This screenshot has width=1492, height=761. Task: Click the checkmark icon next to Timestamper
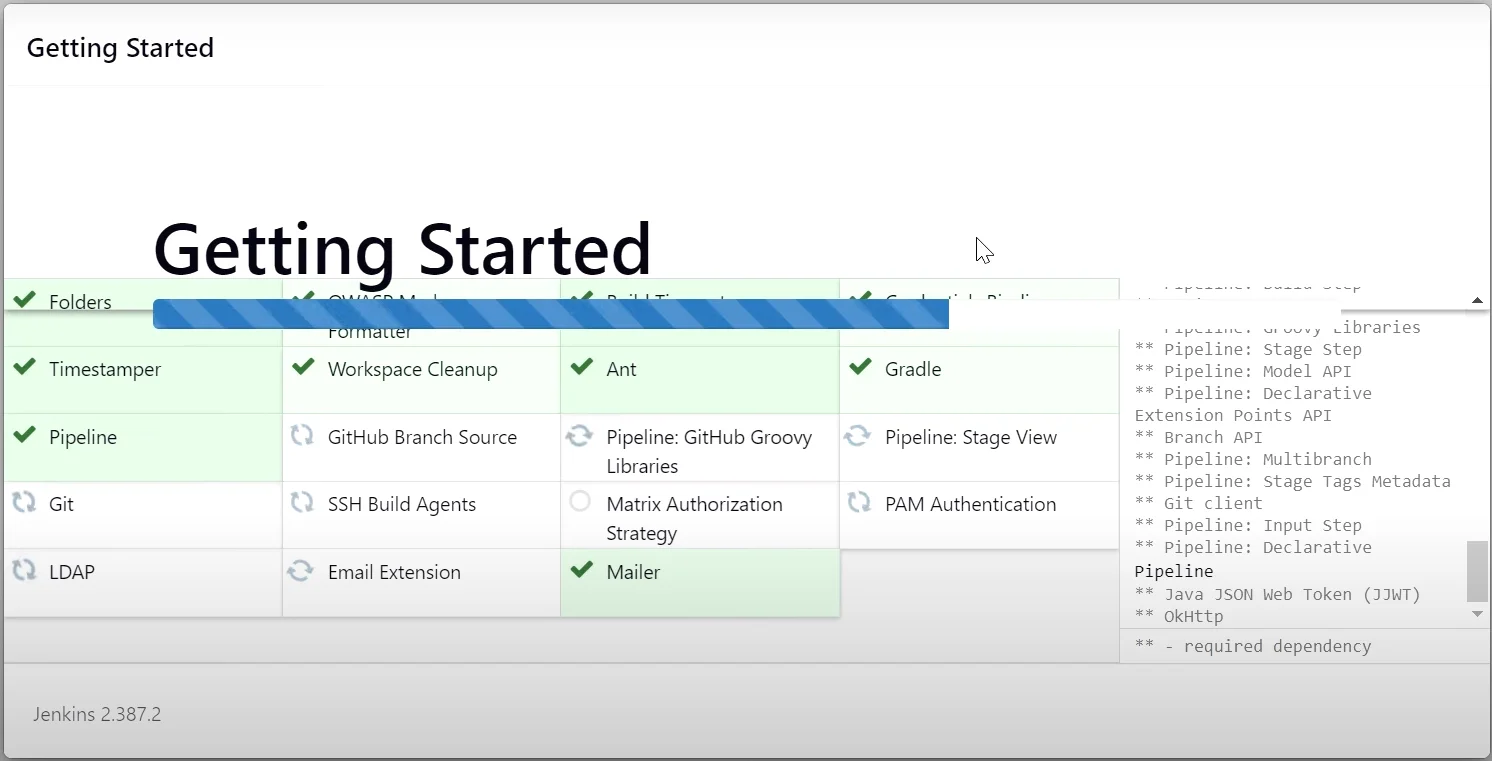tap(25, 367)
